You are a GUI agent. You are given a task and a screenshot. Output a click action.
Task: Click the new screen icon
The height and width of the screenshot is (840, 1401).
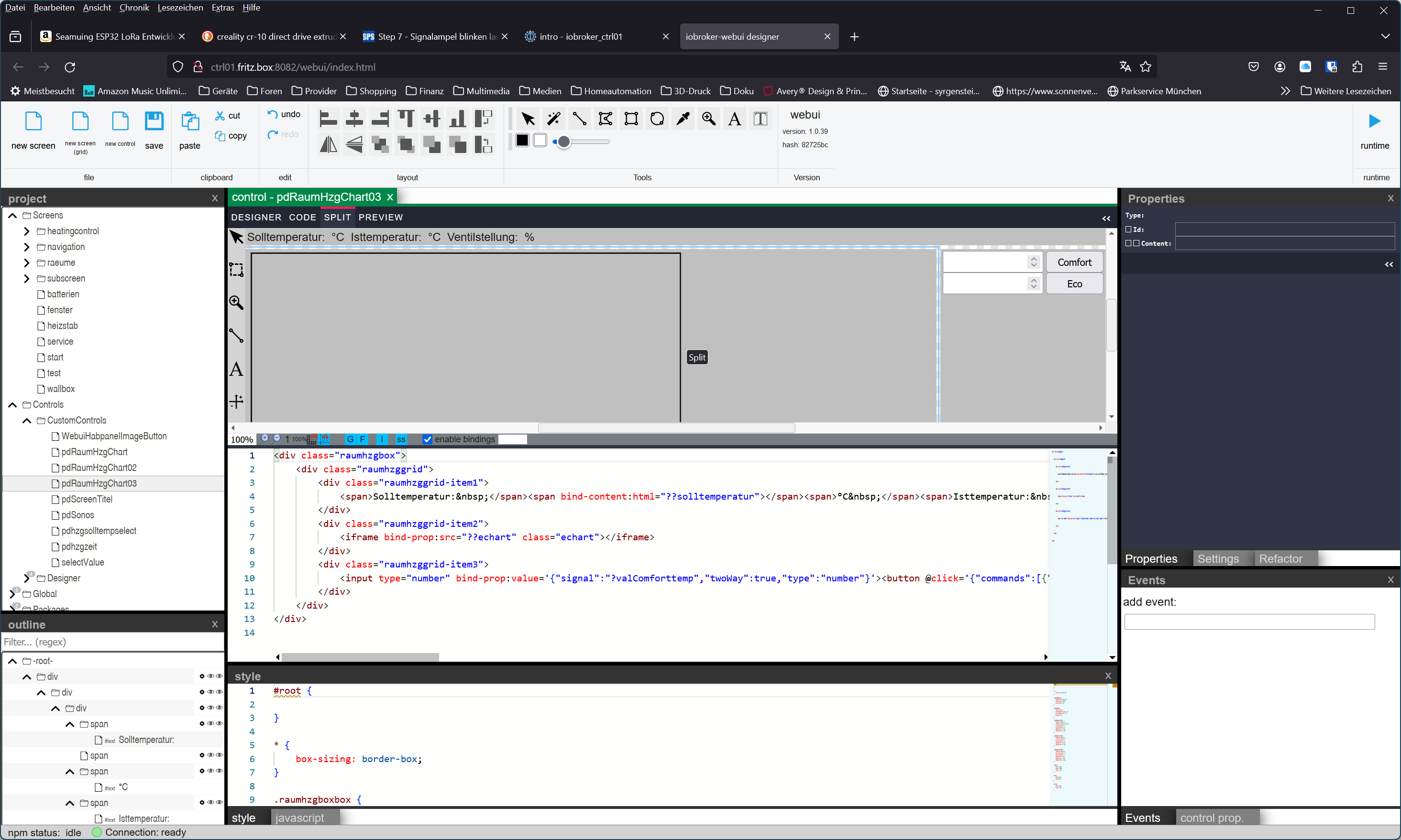pyautogui.click(x=33, y=121)
